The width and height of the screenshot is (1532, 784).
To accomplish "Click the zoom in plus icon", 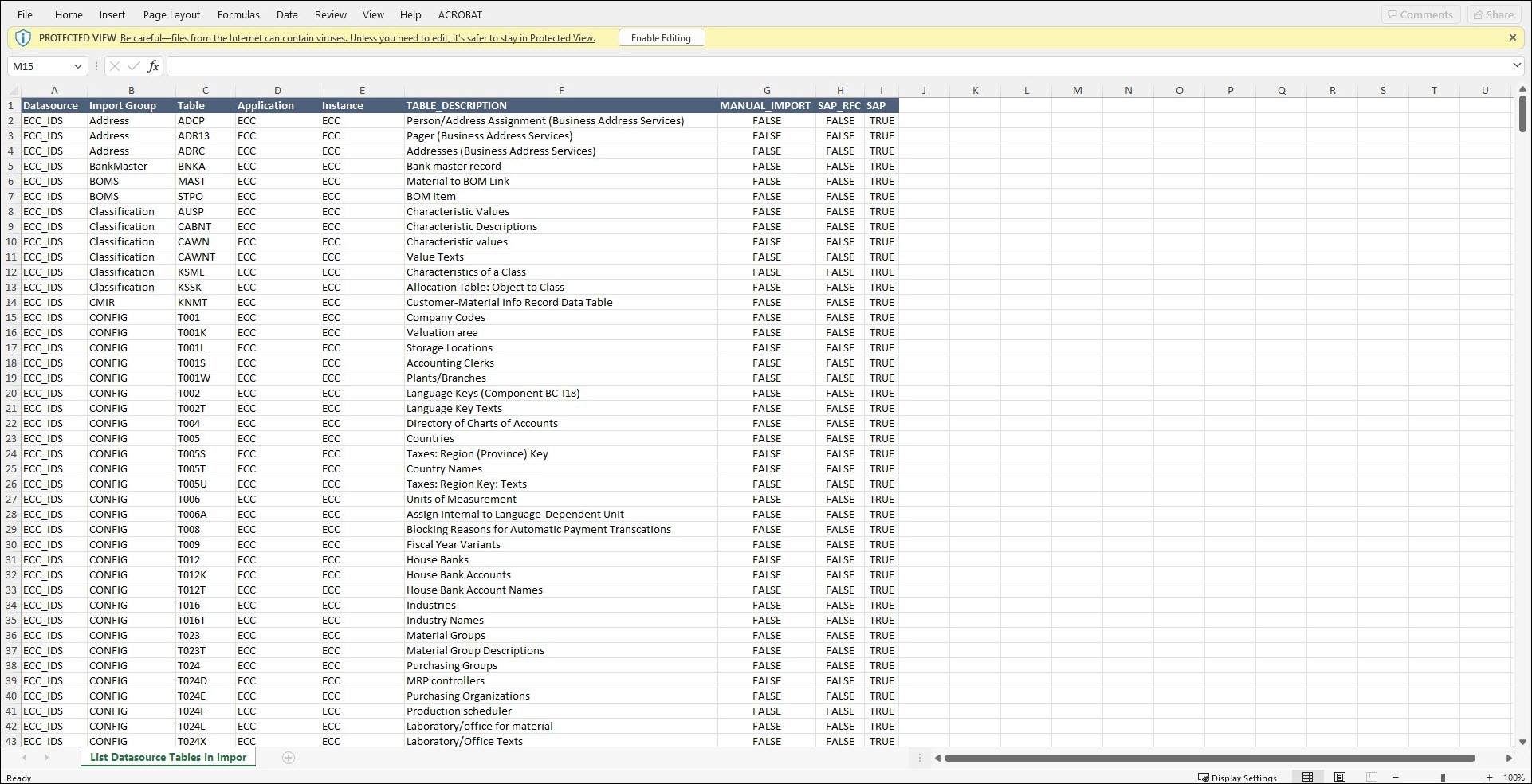I will [x=1489, y=778].
